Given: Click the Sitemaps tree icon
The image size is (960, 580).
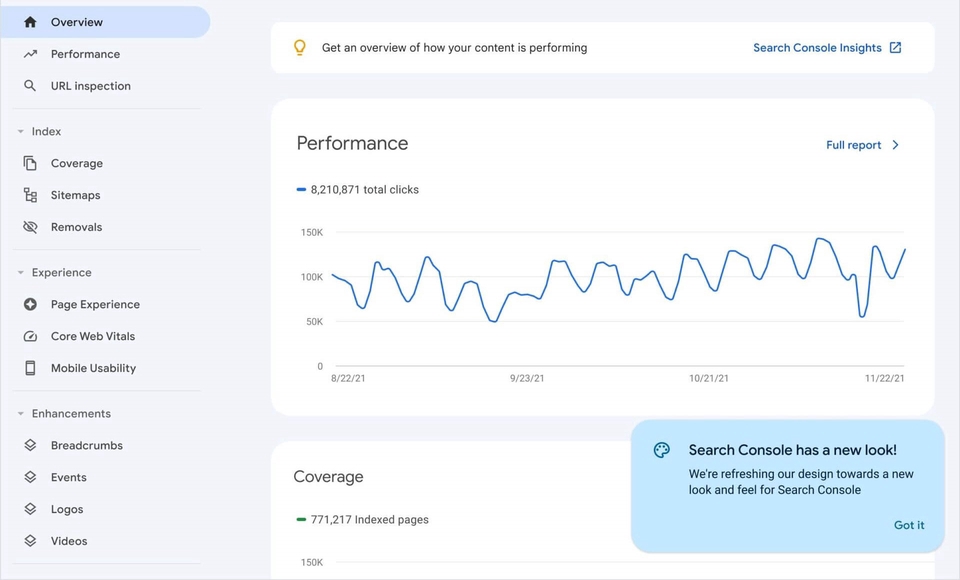Looking at the screenshot, I should point(30,195).
